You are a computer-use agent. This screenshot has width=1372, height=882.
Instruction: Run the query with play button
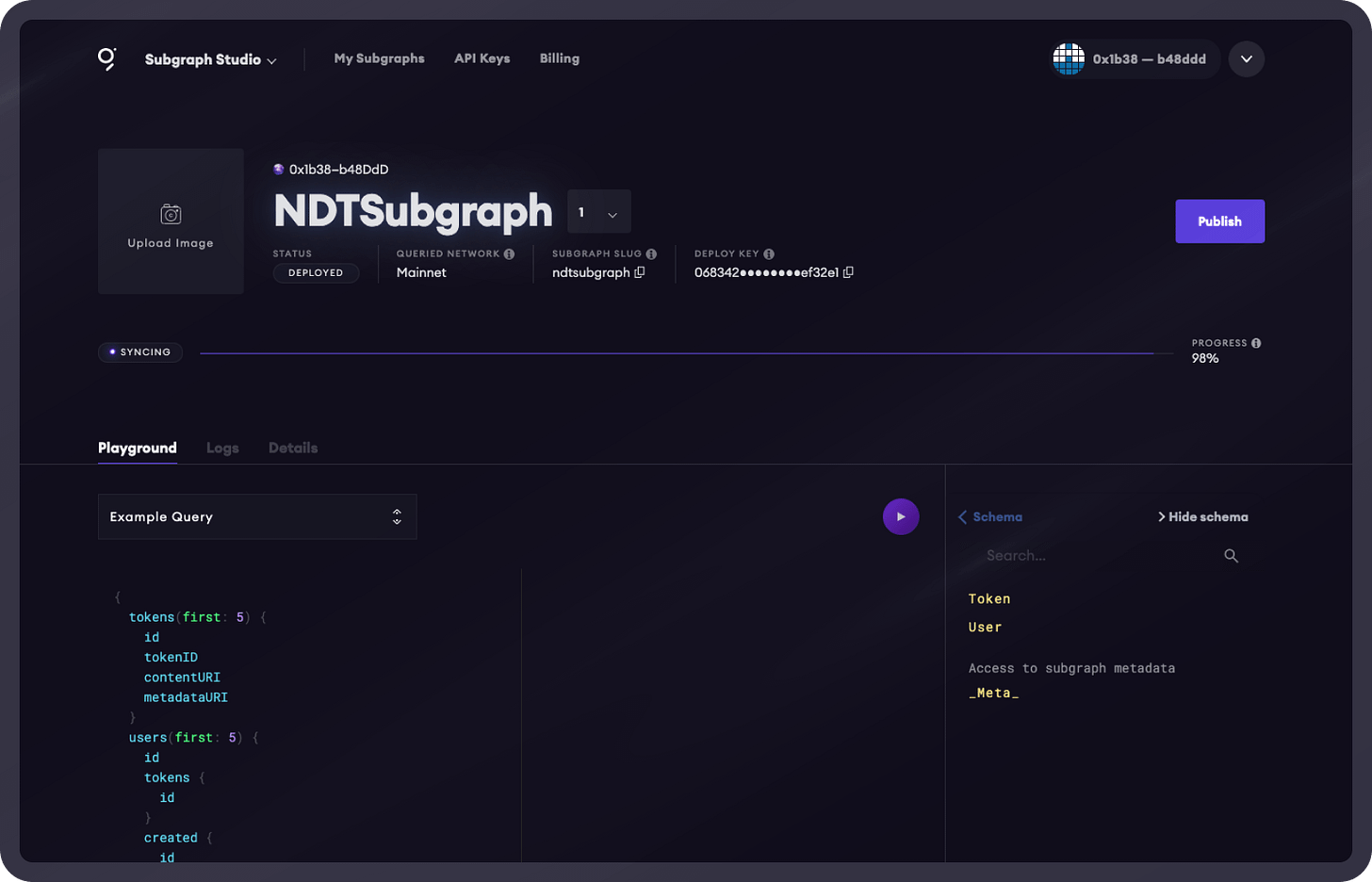click(x=901, y=516)
